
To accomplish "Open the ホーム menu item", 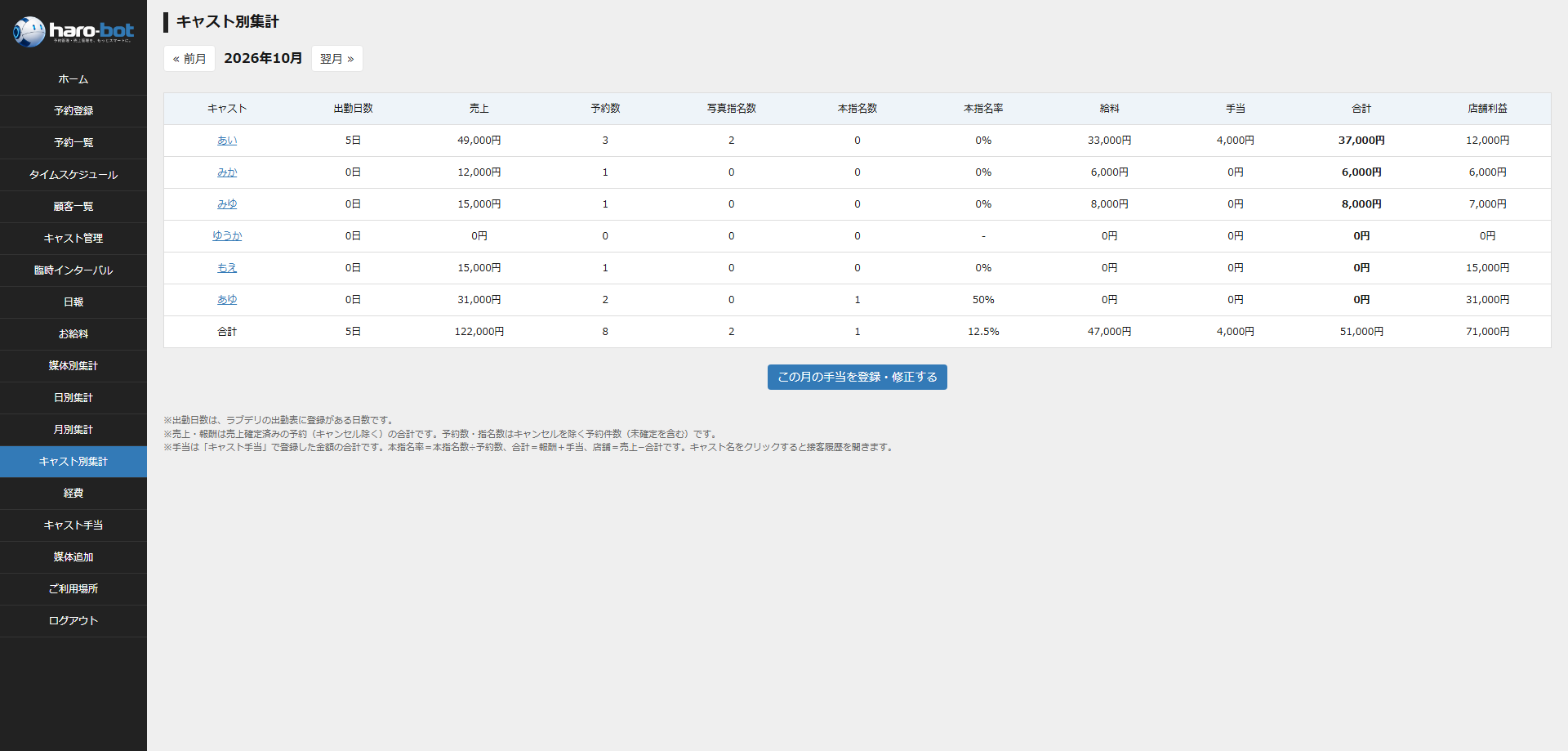I will pos(73,79).
